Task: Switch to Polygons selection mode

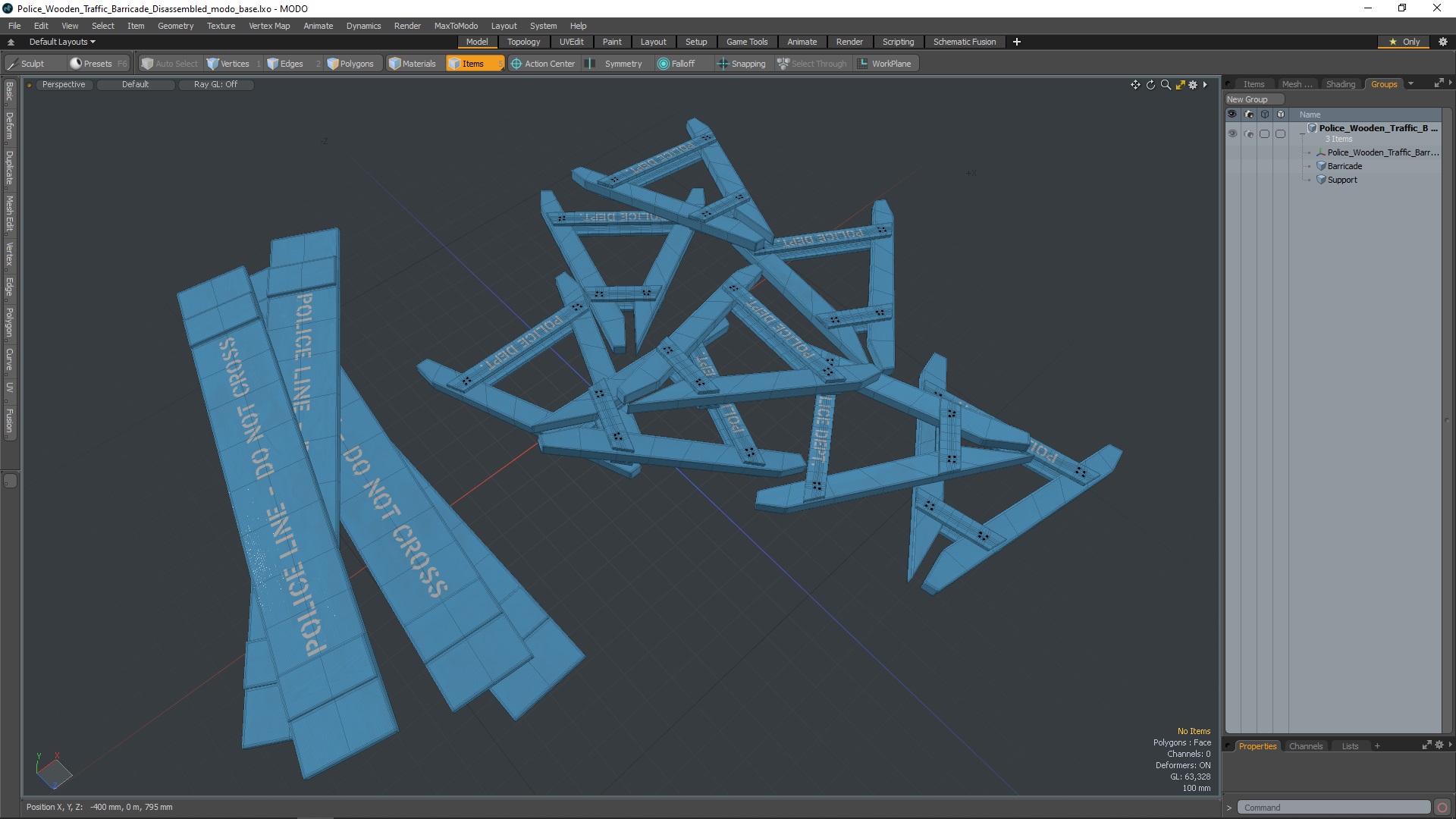Action: coord(351,64)
